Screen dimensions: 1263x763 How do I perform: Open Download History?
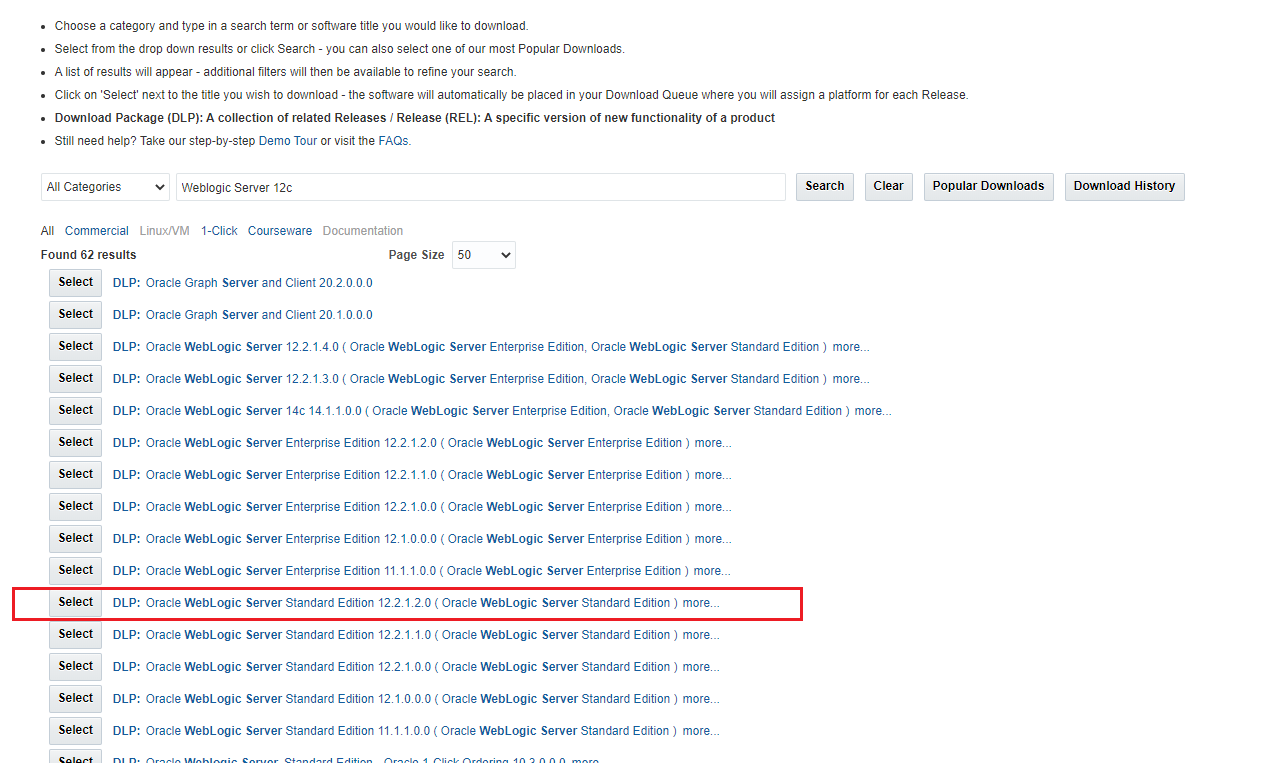click(x=1124, y=187)
